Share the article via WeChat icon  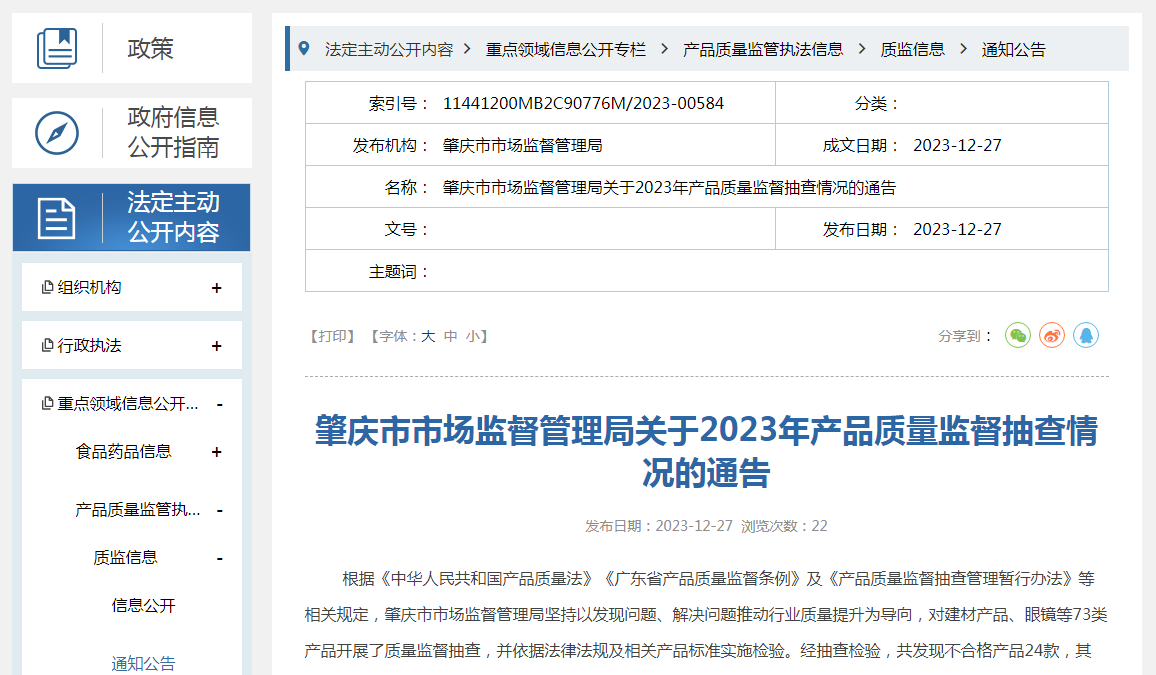(x=1018, y=336)
